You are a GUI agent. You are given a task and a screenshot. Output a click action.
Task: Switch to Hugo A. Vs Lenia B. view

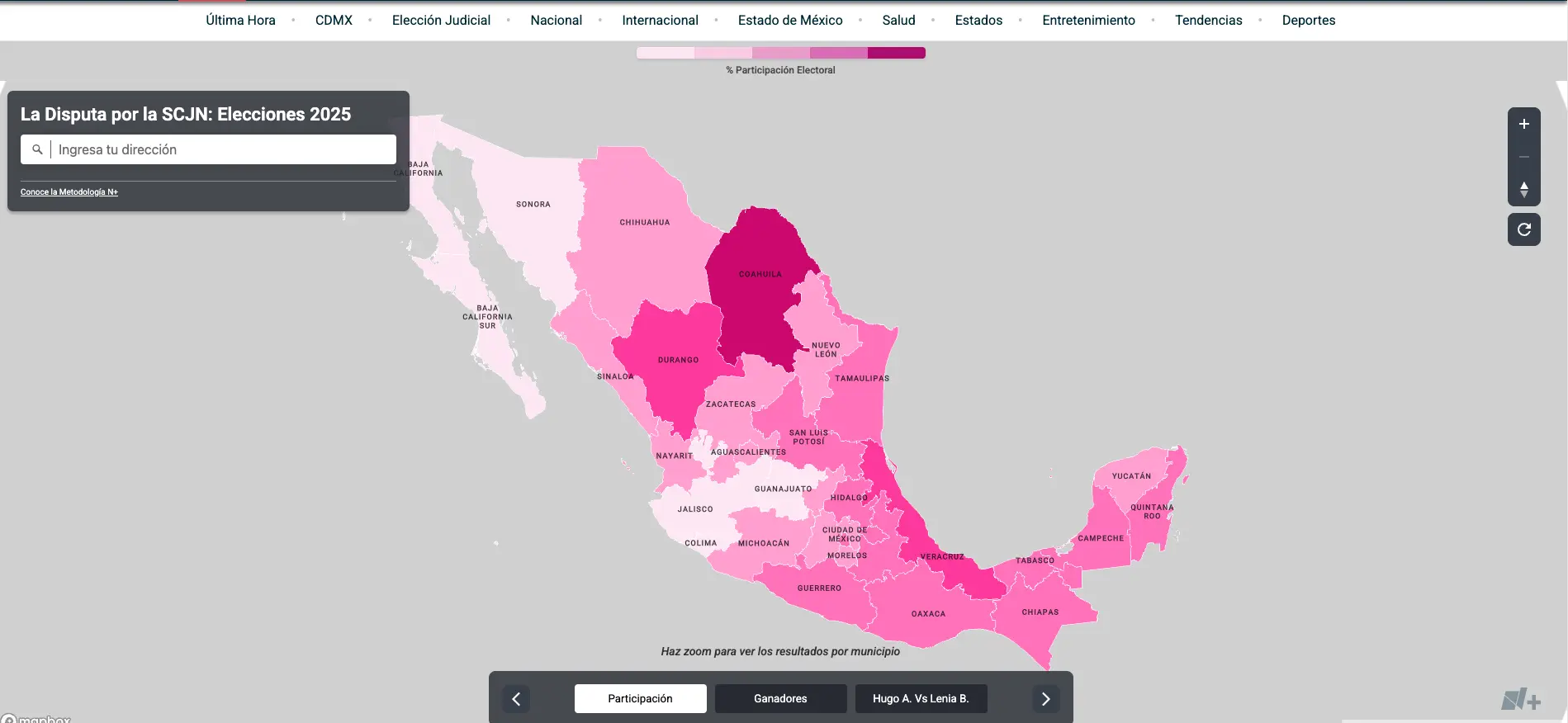921,698
